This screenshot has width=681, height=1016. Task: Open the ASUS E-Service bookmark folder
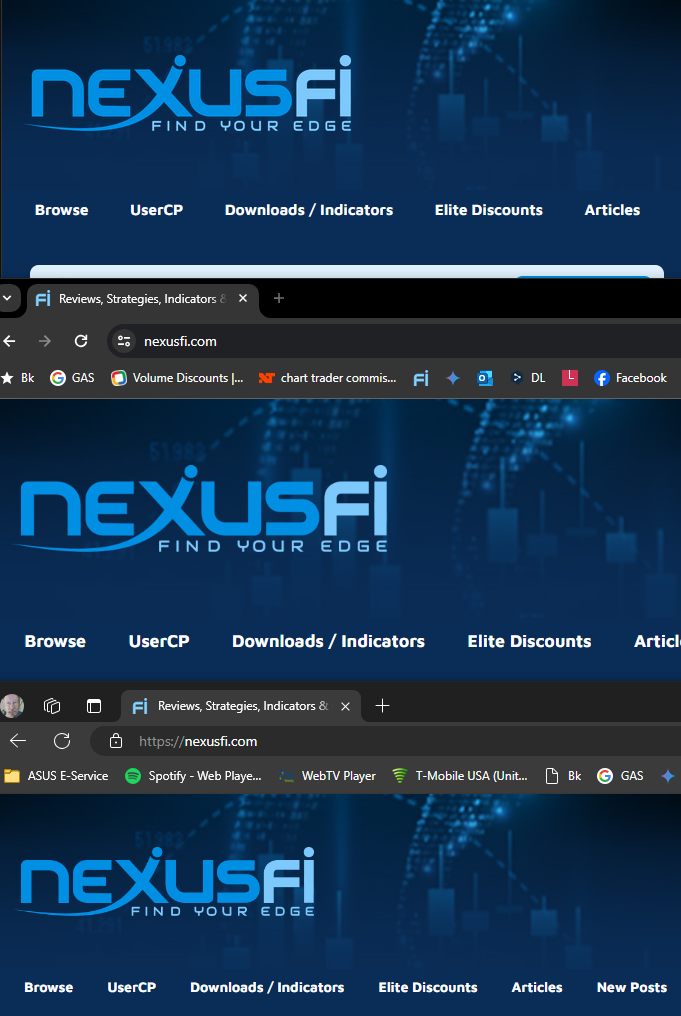point(56,776)
